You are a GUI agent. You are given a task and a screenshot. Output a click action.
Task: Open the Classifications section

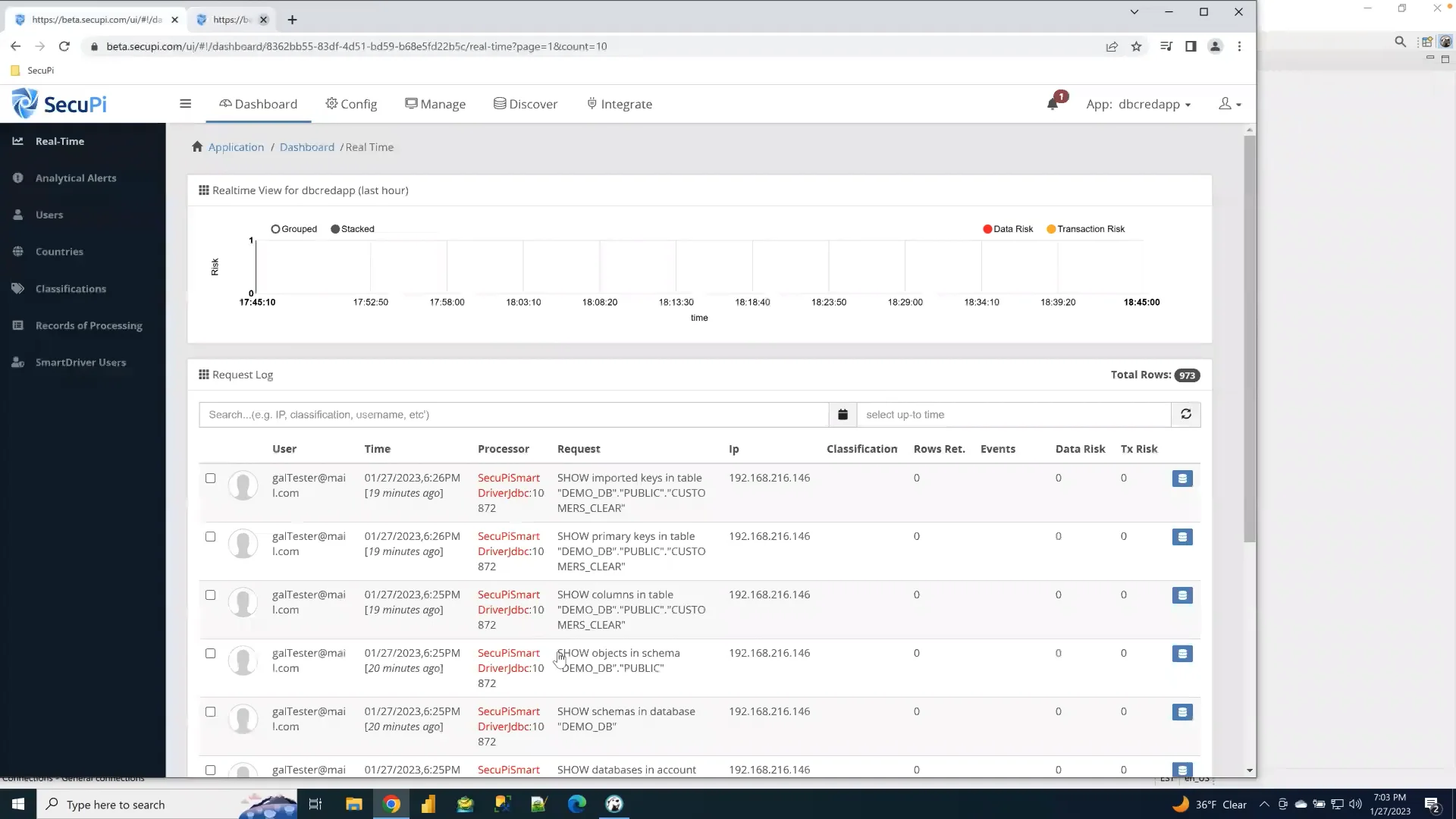point(69,288)
